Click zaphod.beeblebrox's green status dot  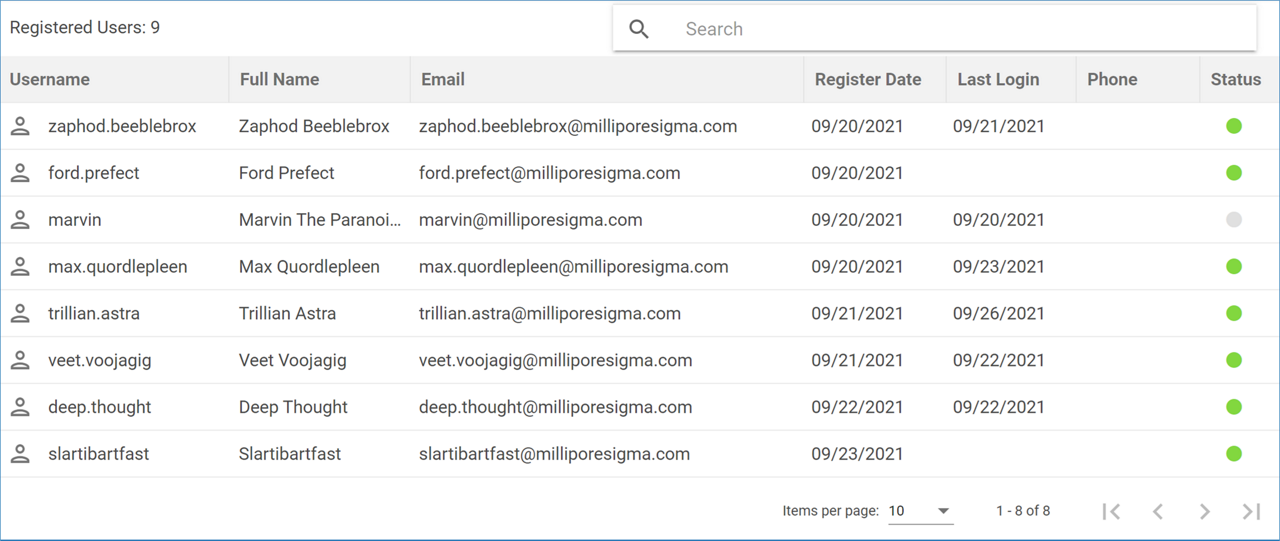(1234, 126)
